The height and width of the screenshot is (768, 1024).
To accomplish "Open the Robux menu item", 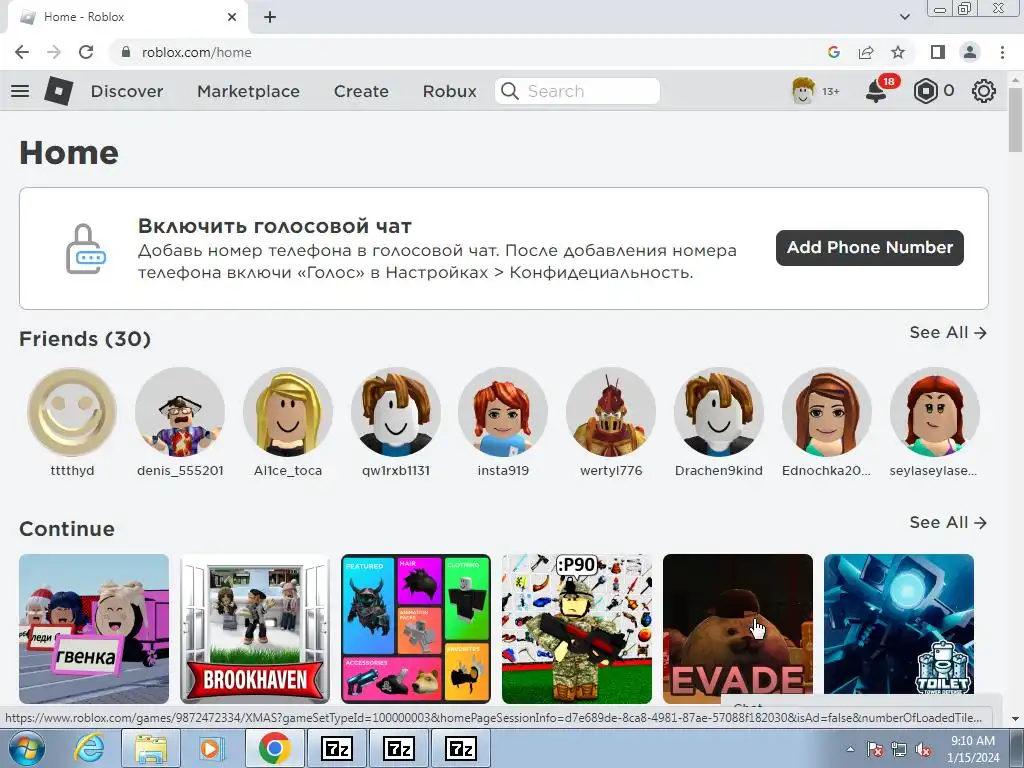I will (x=449, y=91).
